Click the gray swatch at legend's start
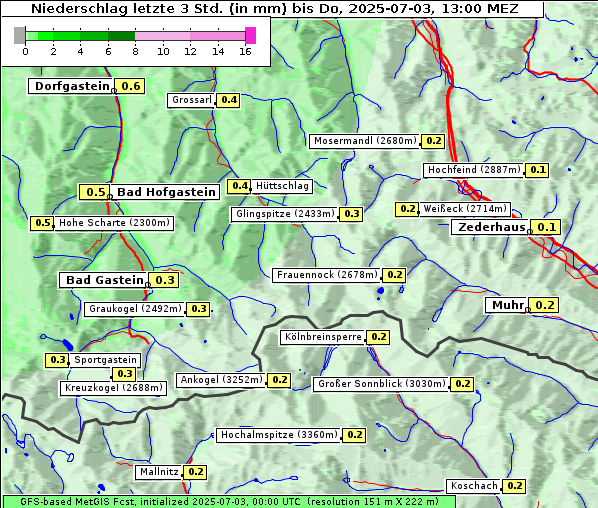Viewport: 598px width, 508px height. (19, 35)
